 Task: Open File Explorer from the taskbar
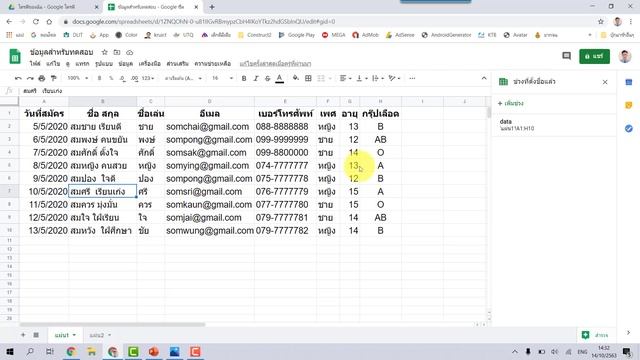pyautogui.click(x=91, y=351)
